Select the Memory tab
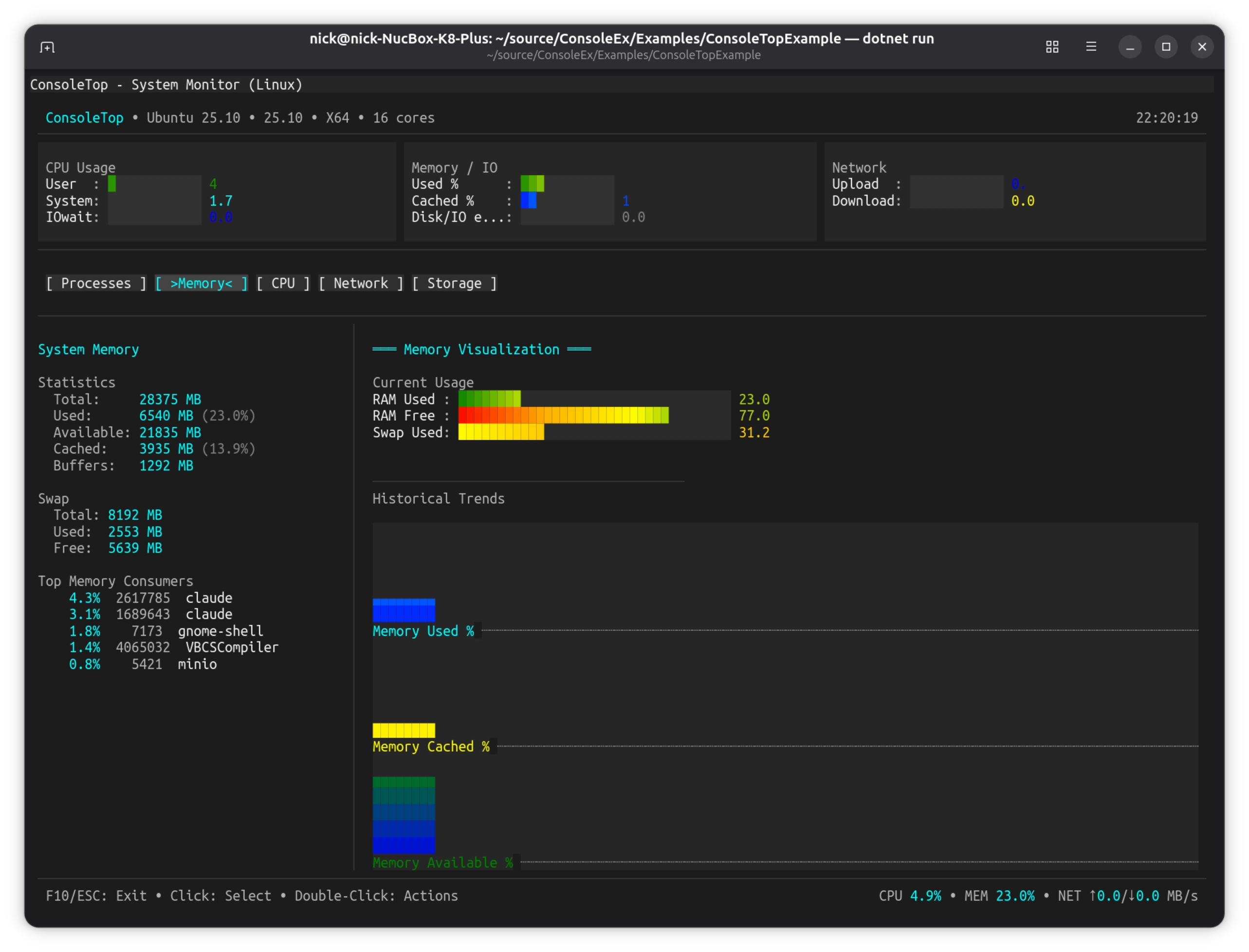The width and height of the screenshot is (1249, 952). pos(201,283)
